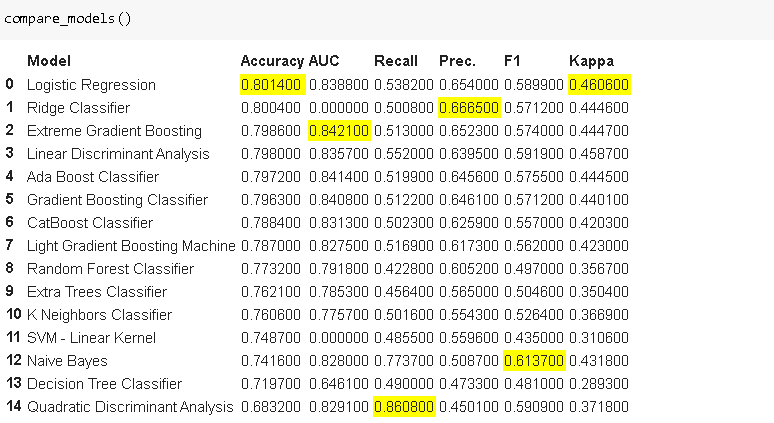774x423 pixels.
Task: Select the Accuracy column header
Action: click(x=272, y=61)
